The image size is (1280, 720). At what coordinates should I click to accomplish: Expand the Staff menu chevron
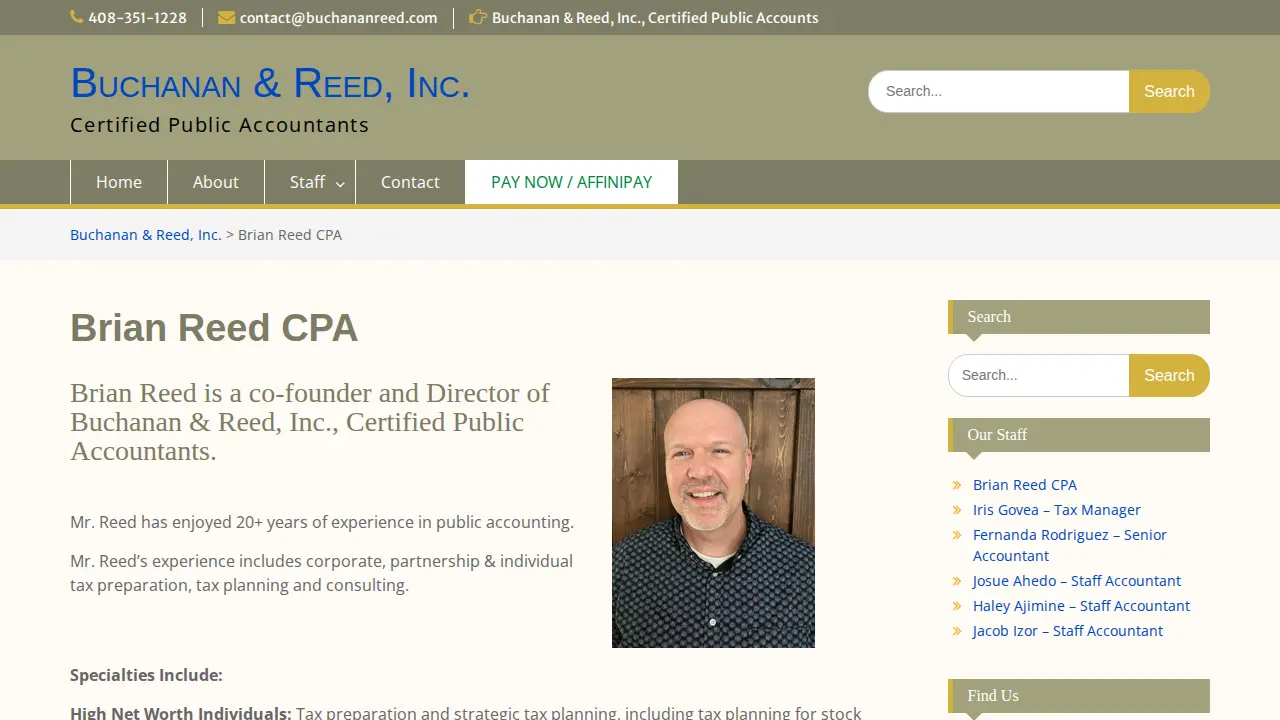340,184
